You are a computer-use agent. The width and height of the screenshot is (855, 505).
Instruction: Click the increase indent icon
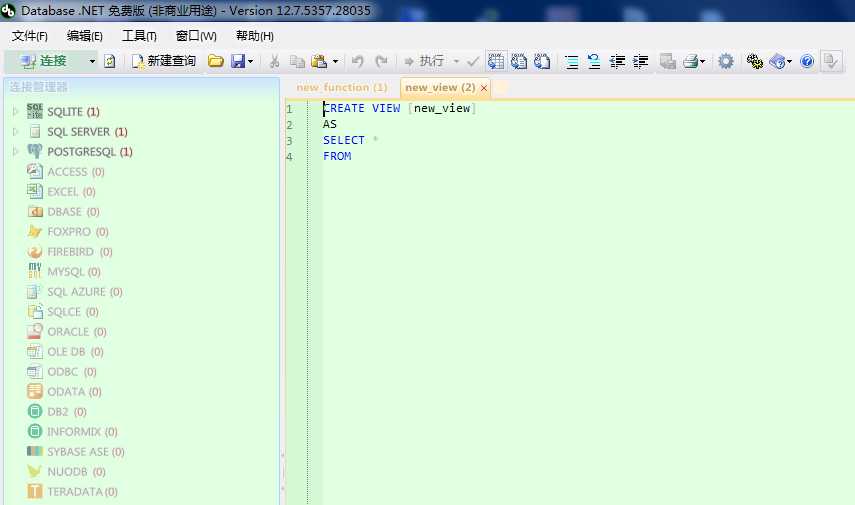tap(641, 62)
